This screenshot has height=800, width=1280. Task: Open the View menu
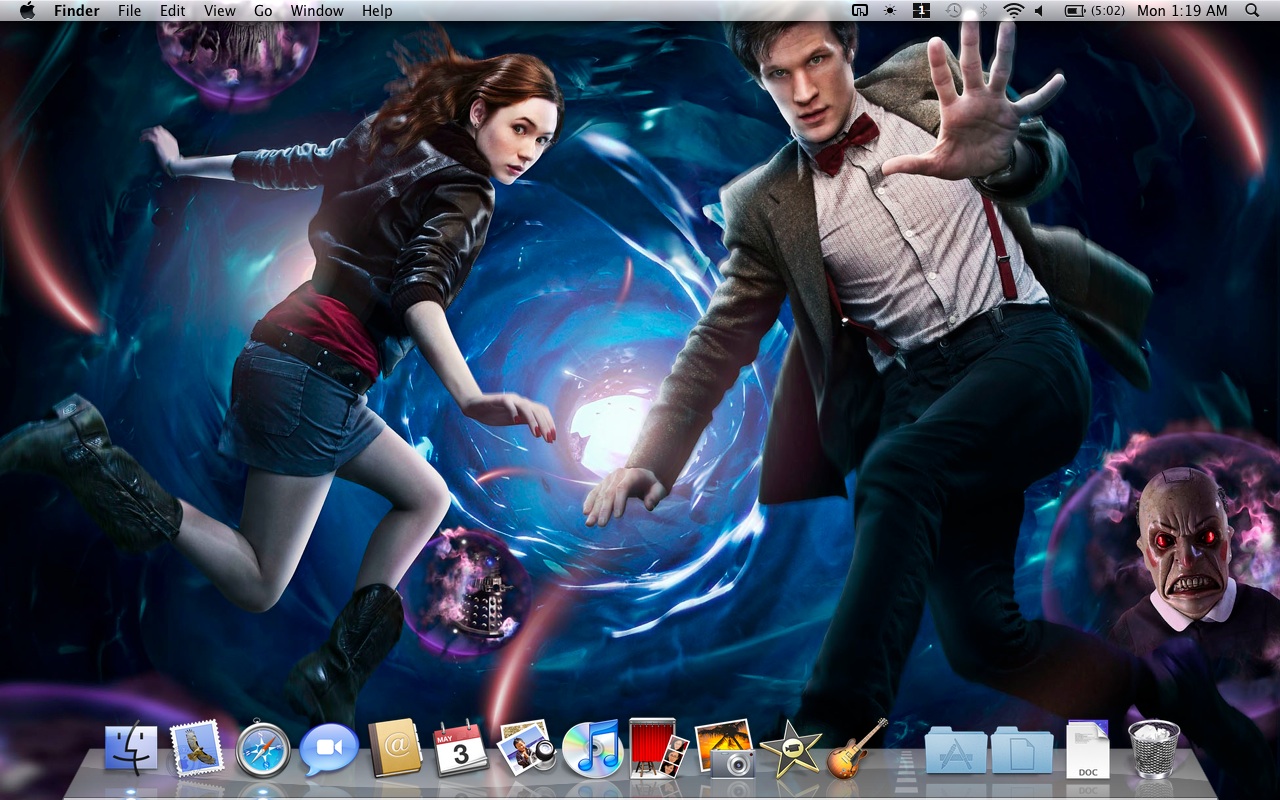coord(220,10)
